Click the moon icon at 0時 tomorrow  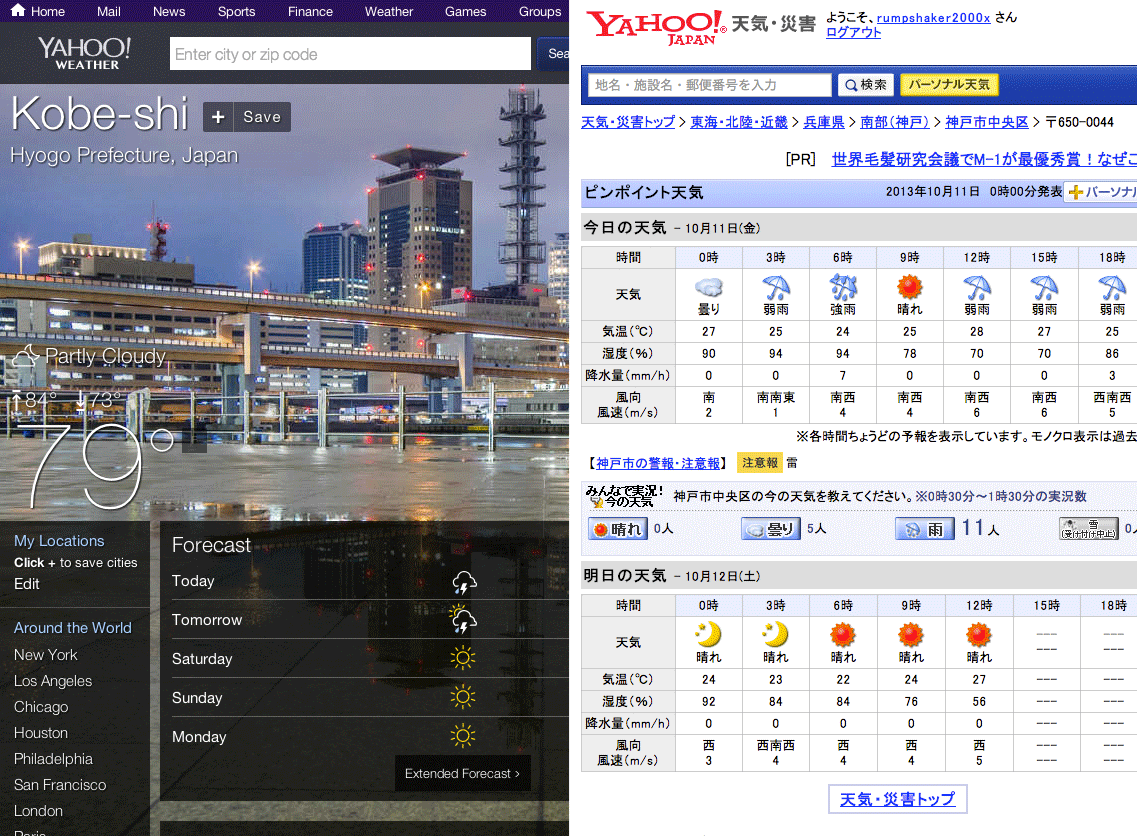[708, 634]
